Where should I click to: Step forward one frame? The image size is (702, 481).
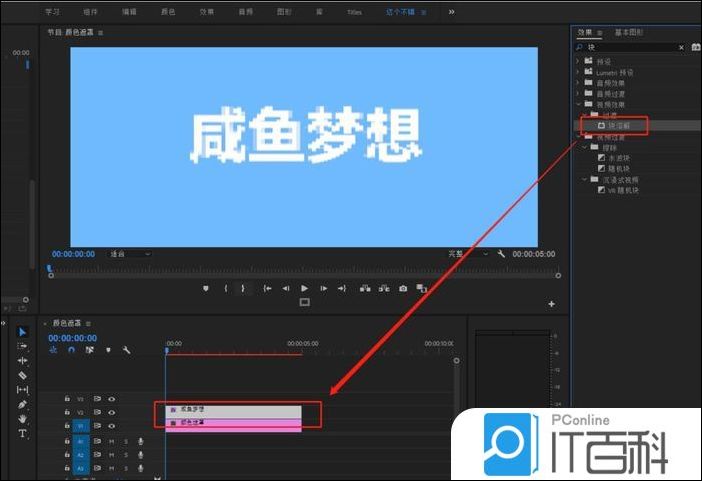coord(323,288)
